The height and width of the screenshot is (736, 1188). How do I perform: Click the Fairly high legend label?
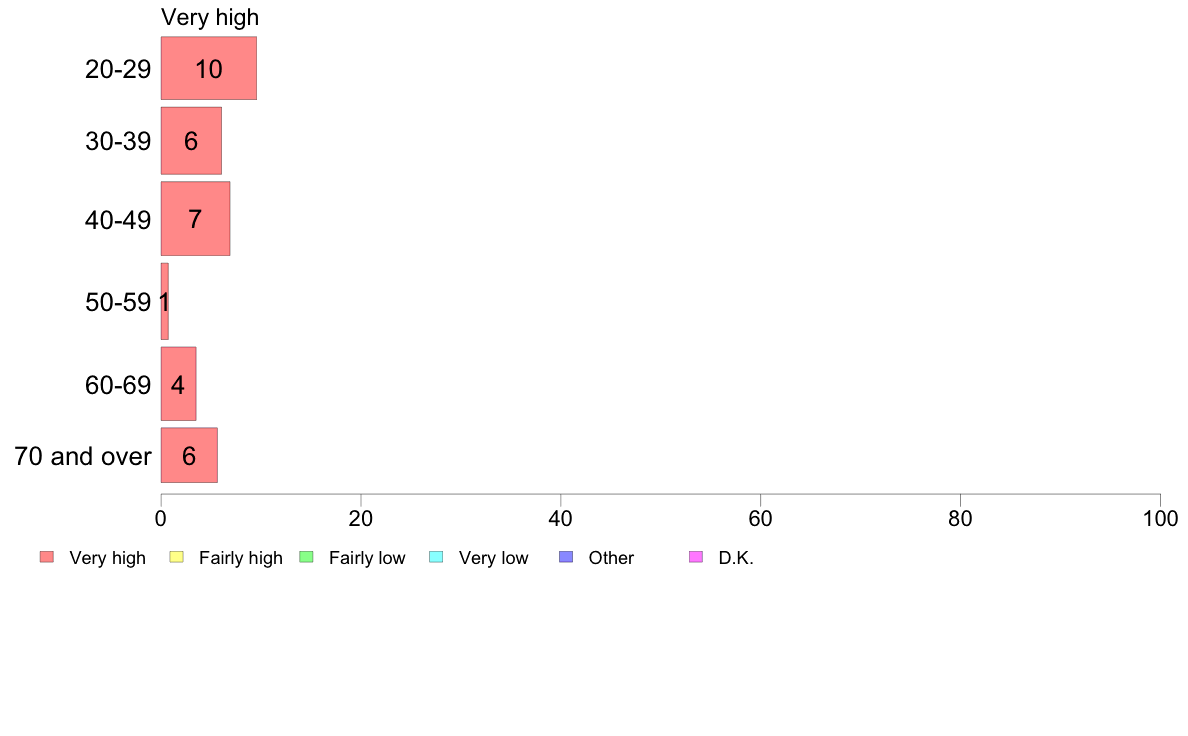point(241,558)
